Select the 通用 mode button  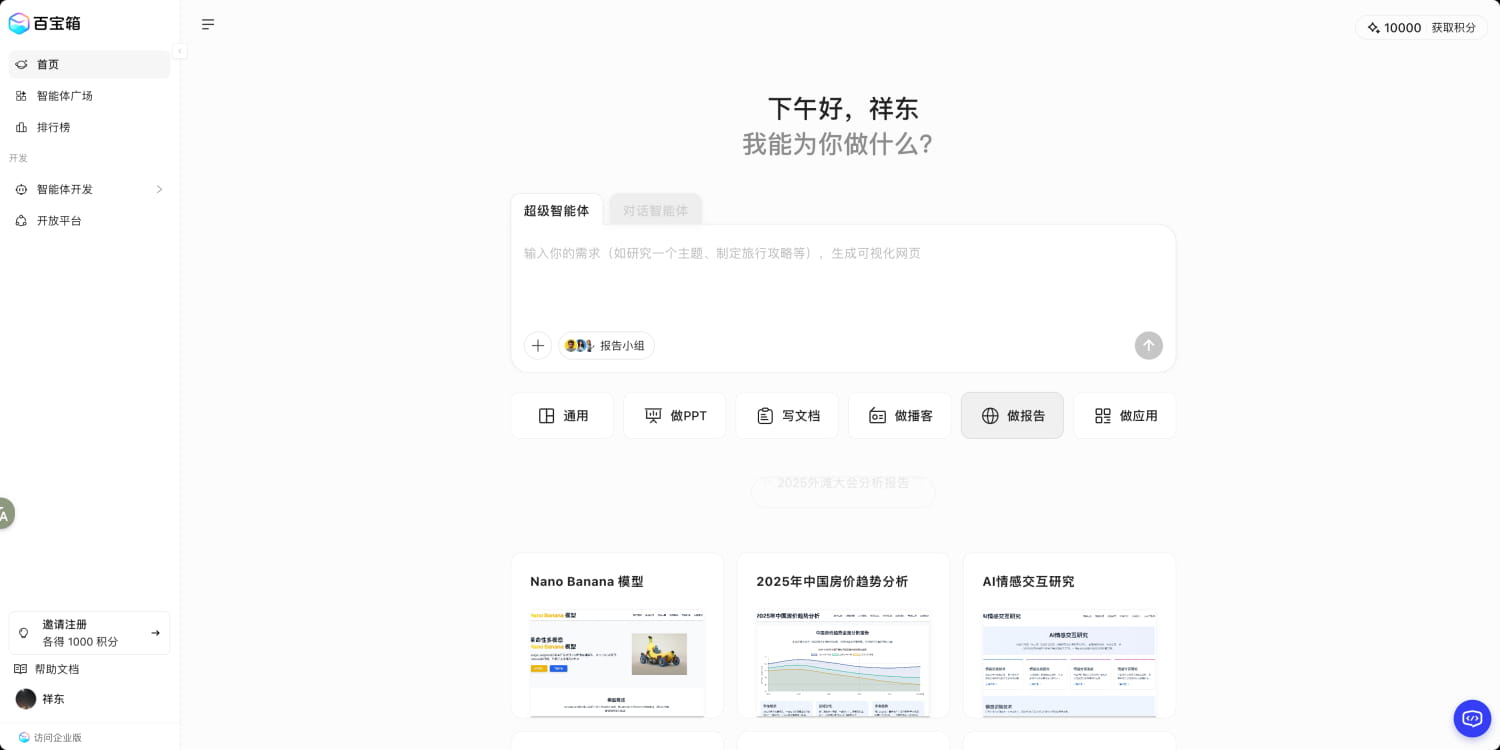coord(562,415)
